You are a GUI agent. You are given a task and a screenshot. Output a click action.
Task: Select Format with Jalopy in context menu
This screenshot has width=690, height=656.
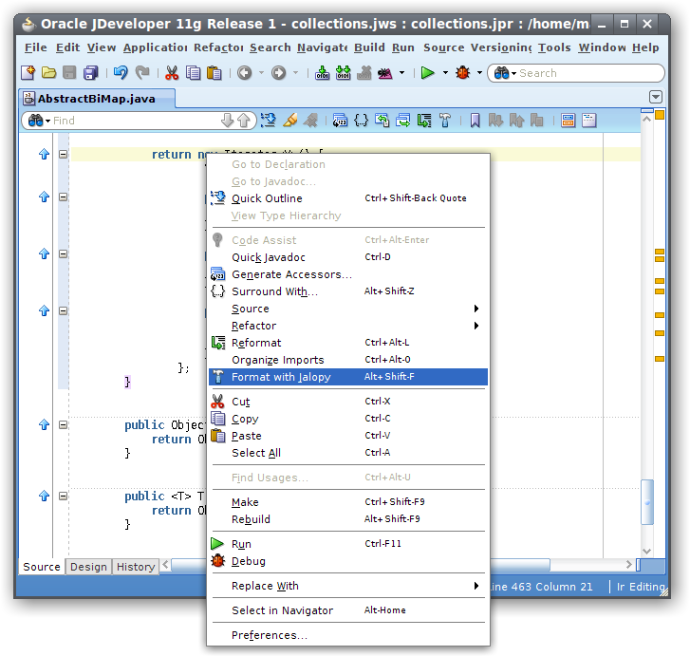click(348, 377)
